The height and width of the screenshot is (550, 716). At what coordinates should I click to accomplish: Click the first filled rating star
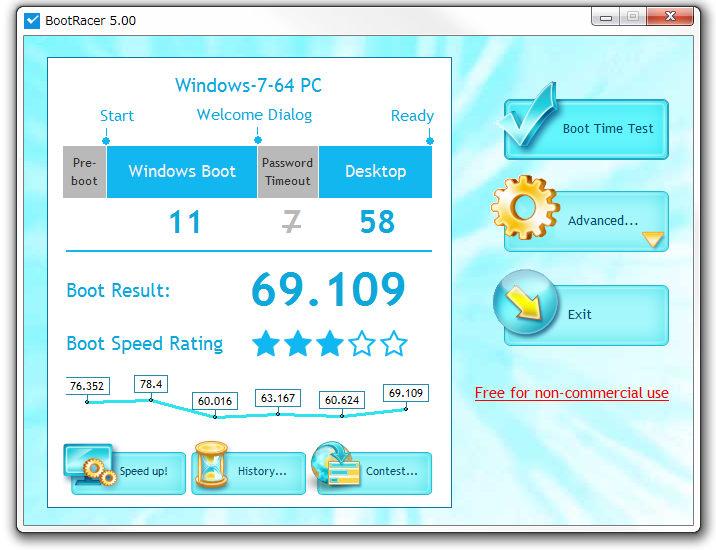(266, 343)
